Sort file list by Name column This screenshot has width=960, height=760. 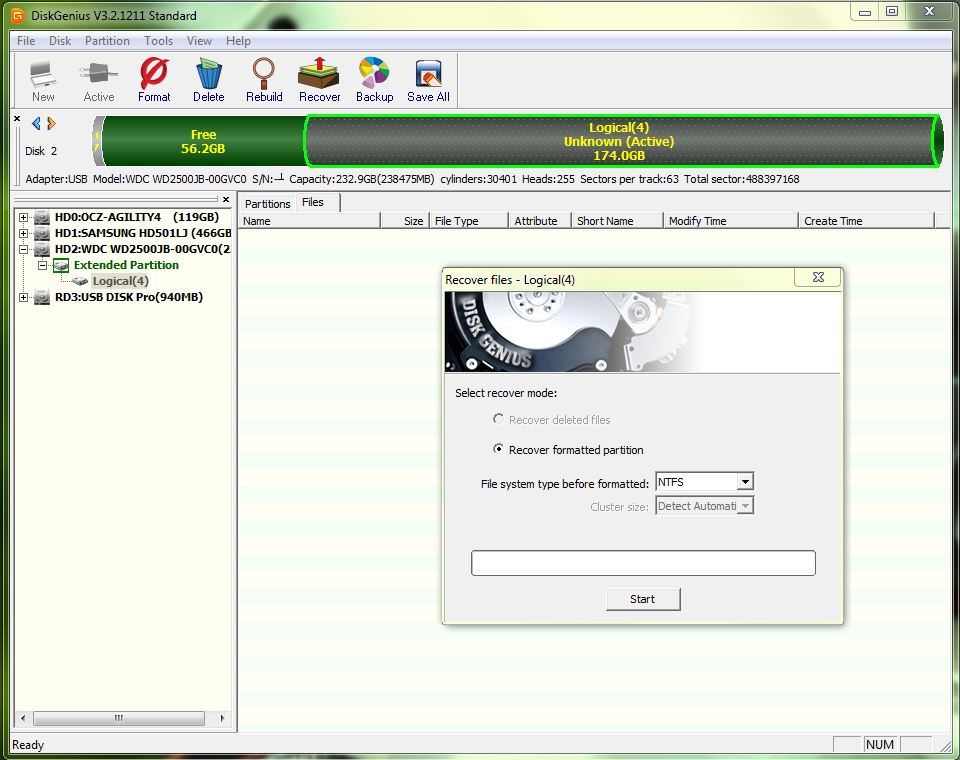point(309,221)
